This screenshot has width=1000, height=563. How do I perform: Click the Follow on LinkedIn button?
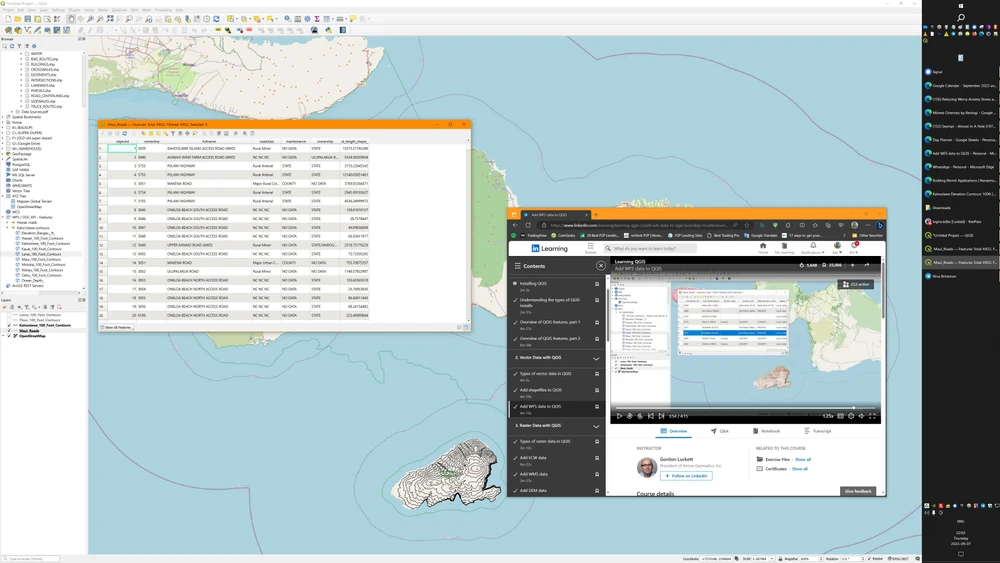pos(685,476)
